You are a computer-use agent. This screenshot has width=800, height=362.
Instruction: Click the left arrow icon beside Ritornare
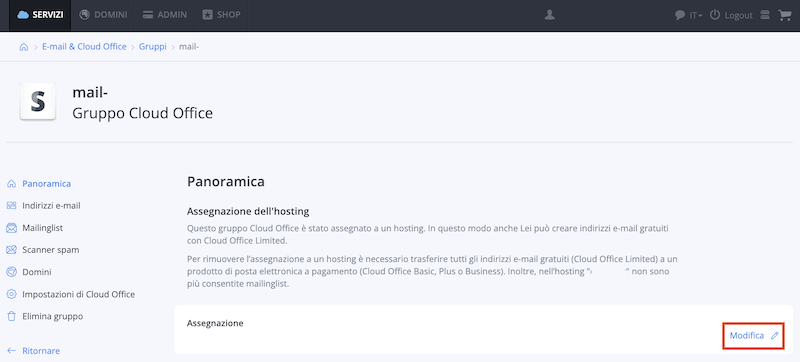tap(12, 351)
